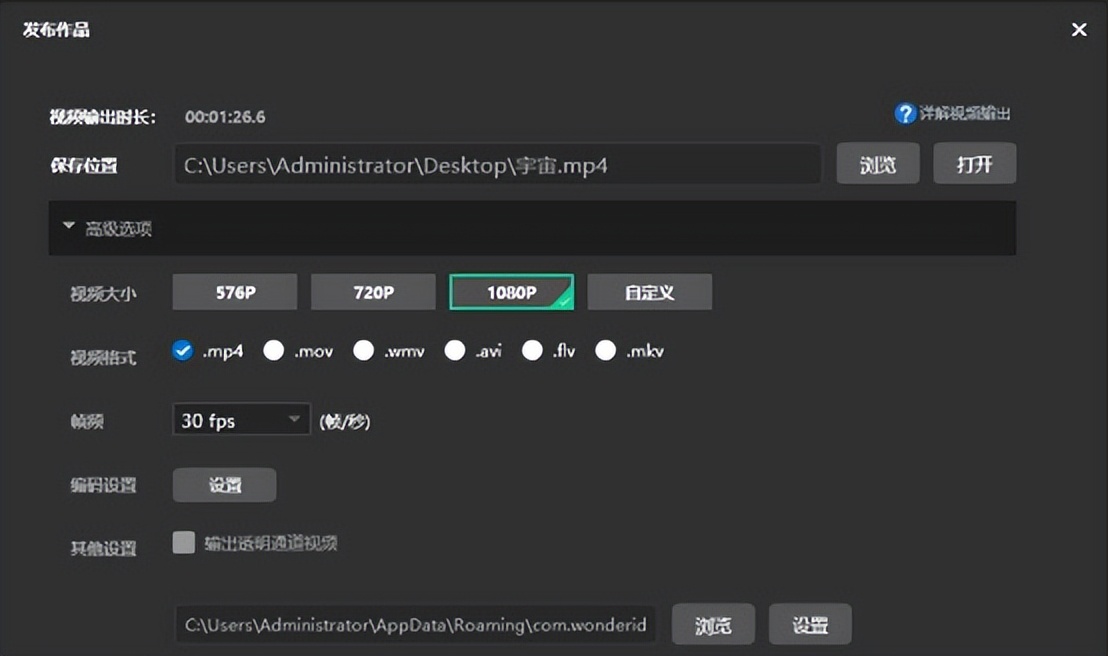The image size is (1108, 656).
Task: Choose 自定义 custom video size
Action: 650,291
